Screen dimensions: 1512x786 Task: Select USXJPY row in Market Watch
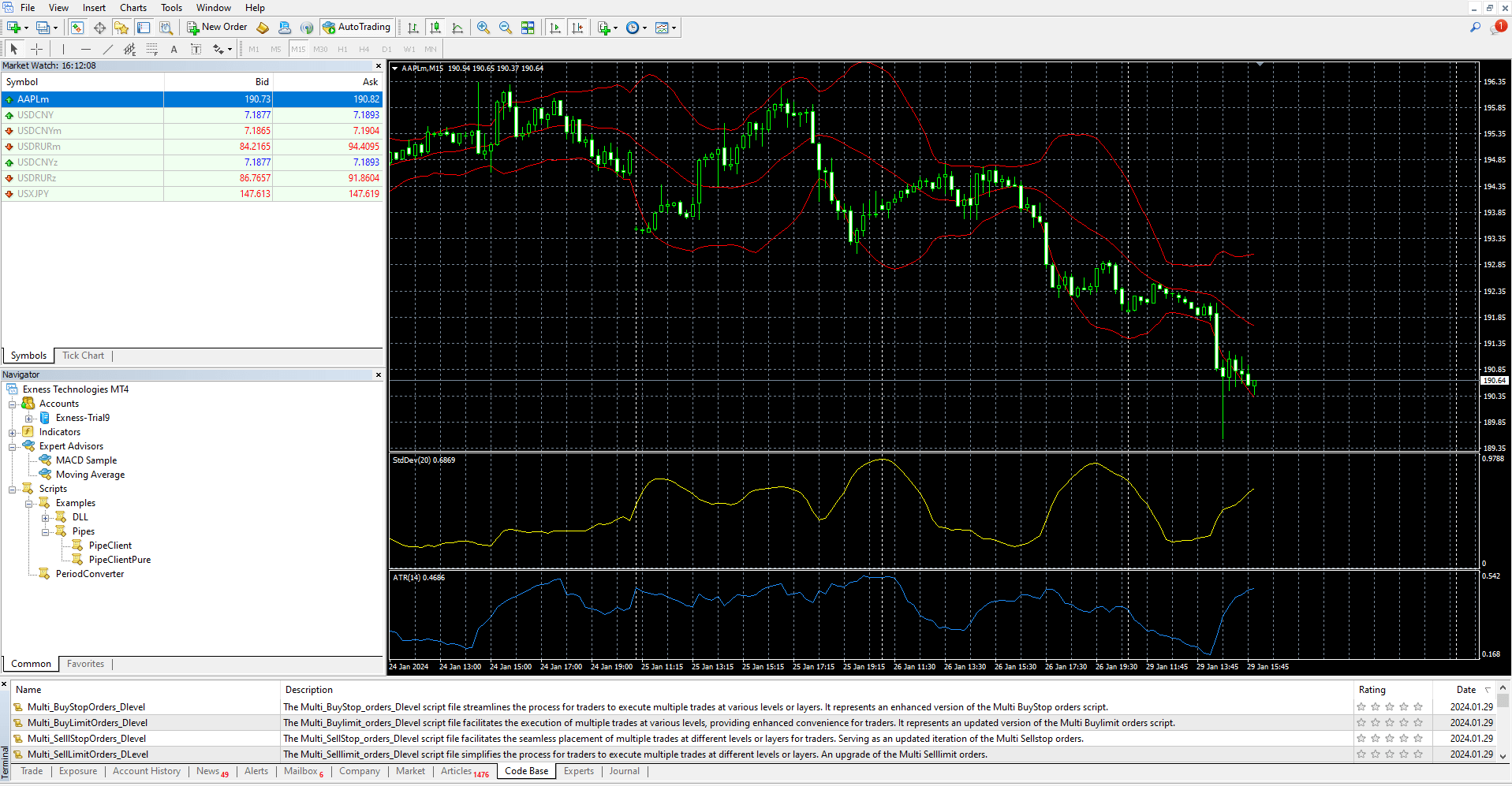192,194
